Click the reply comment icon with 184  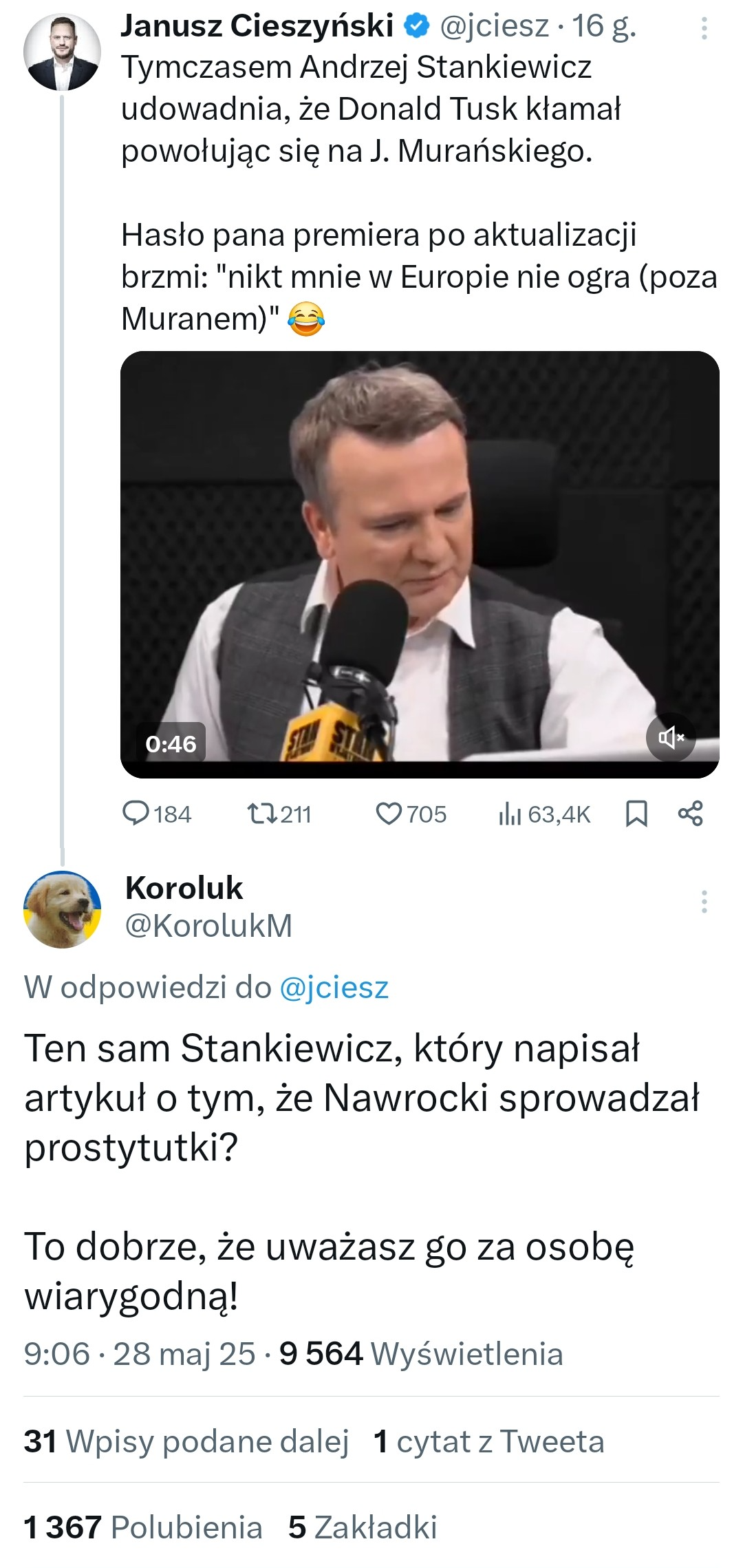point(136,814)
